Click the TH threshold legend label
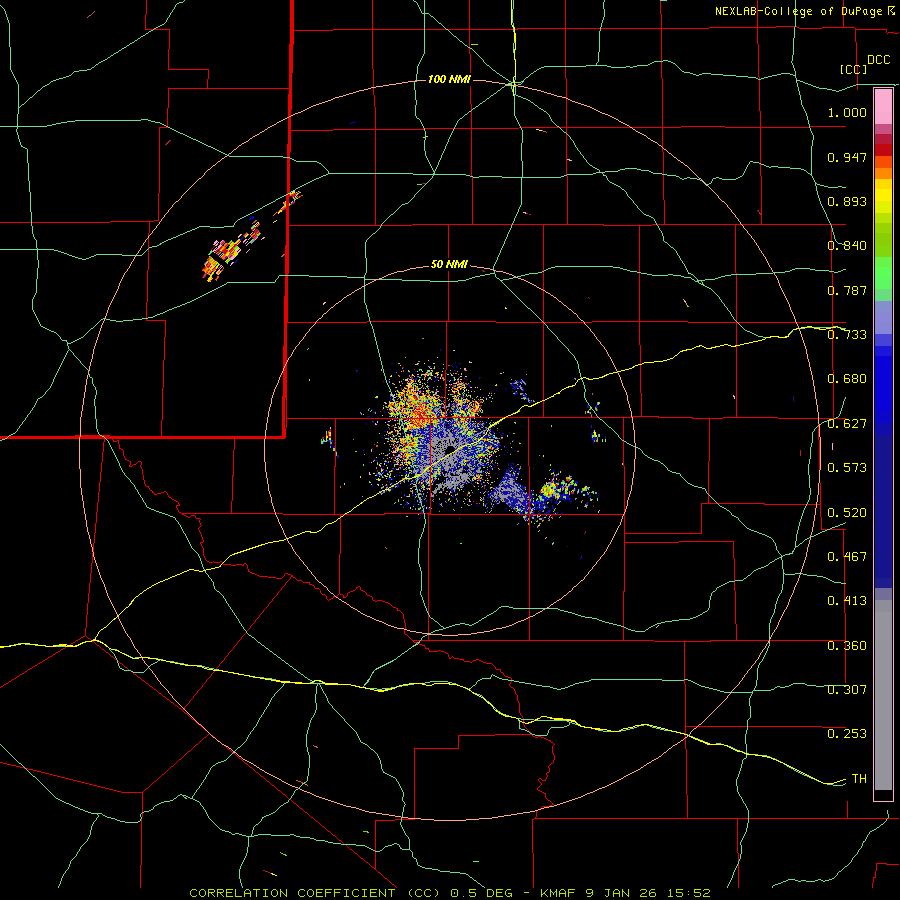The height and width of the screenshot is (900, 900). [859, 779]
